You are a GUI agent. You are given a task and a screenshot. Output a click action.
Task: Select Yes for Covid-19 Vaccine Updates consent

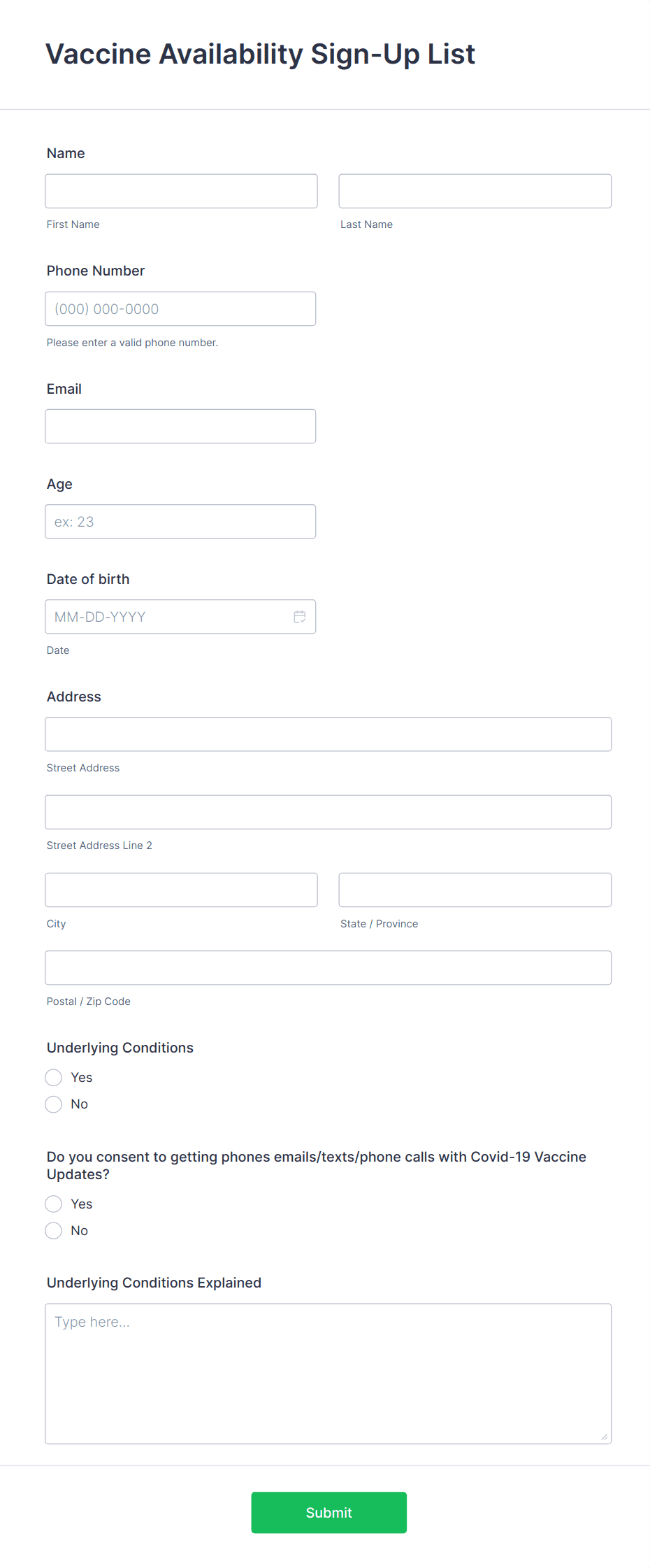[x=53, y=1204]
